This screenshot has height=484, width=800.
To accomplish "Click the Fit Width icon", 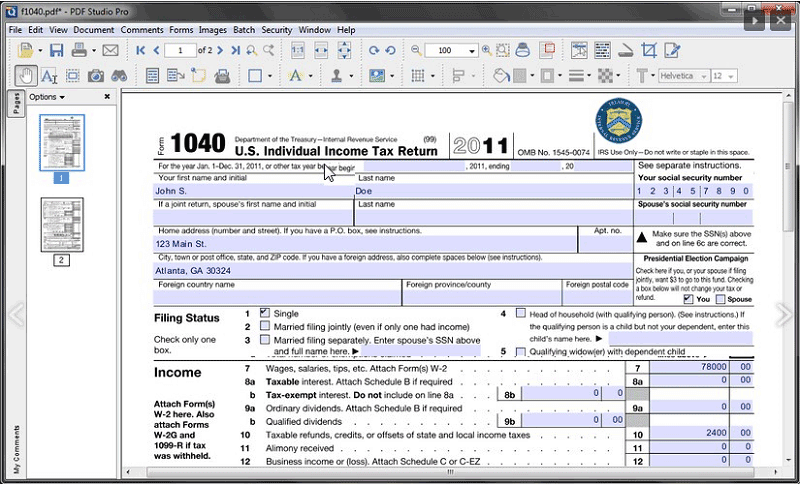I will pyautogui.click(x=321, y=50).
